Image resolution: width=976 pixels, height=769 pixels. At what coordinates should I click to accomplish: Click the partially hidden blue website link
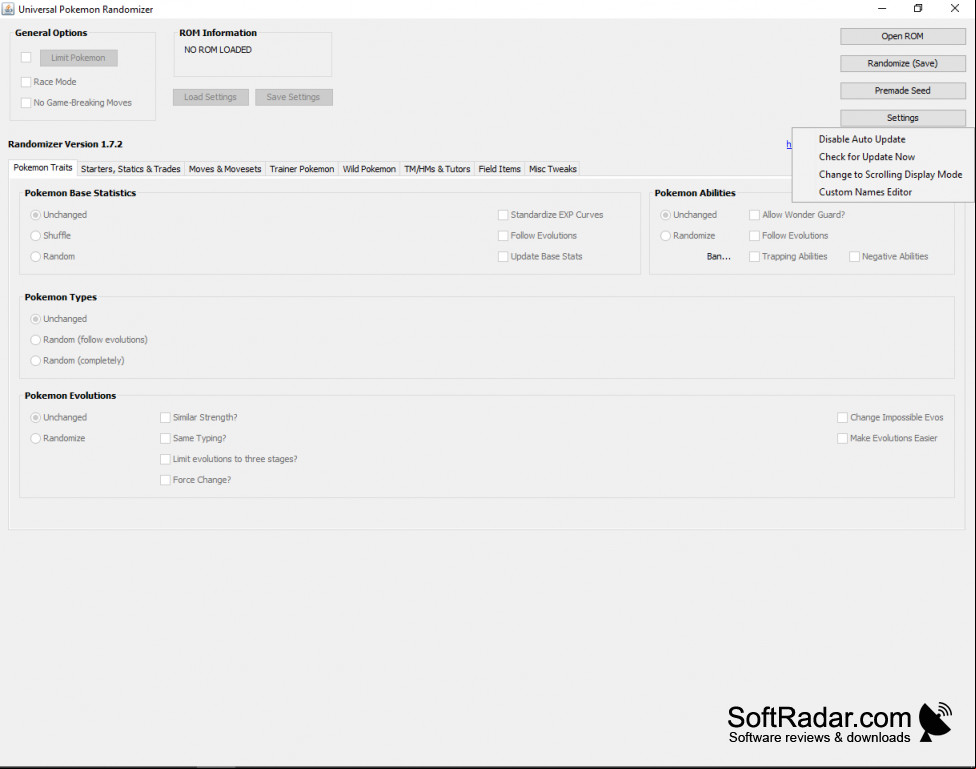click(789, 144)
